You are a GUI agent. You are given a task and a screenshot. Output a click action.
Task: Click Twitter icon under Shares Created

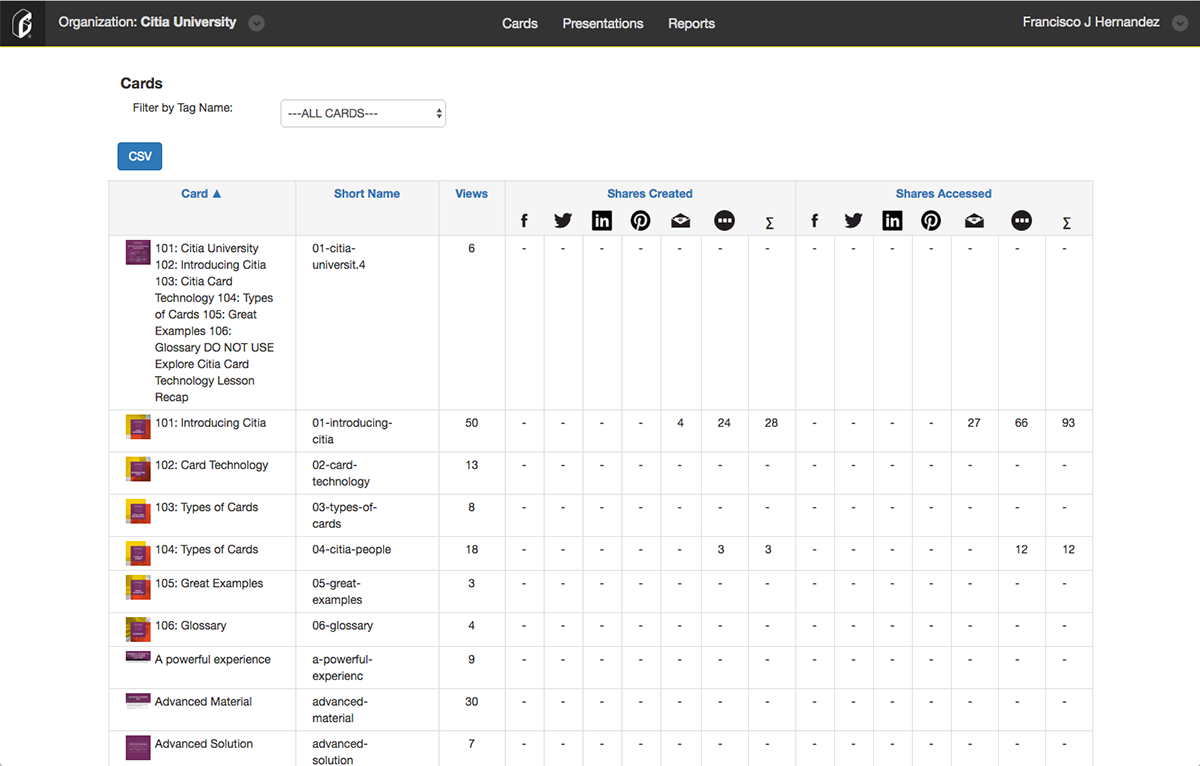tap(563, 221)
